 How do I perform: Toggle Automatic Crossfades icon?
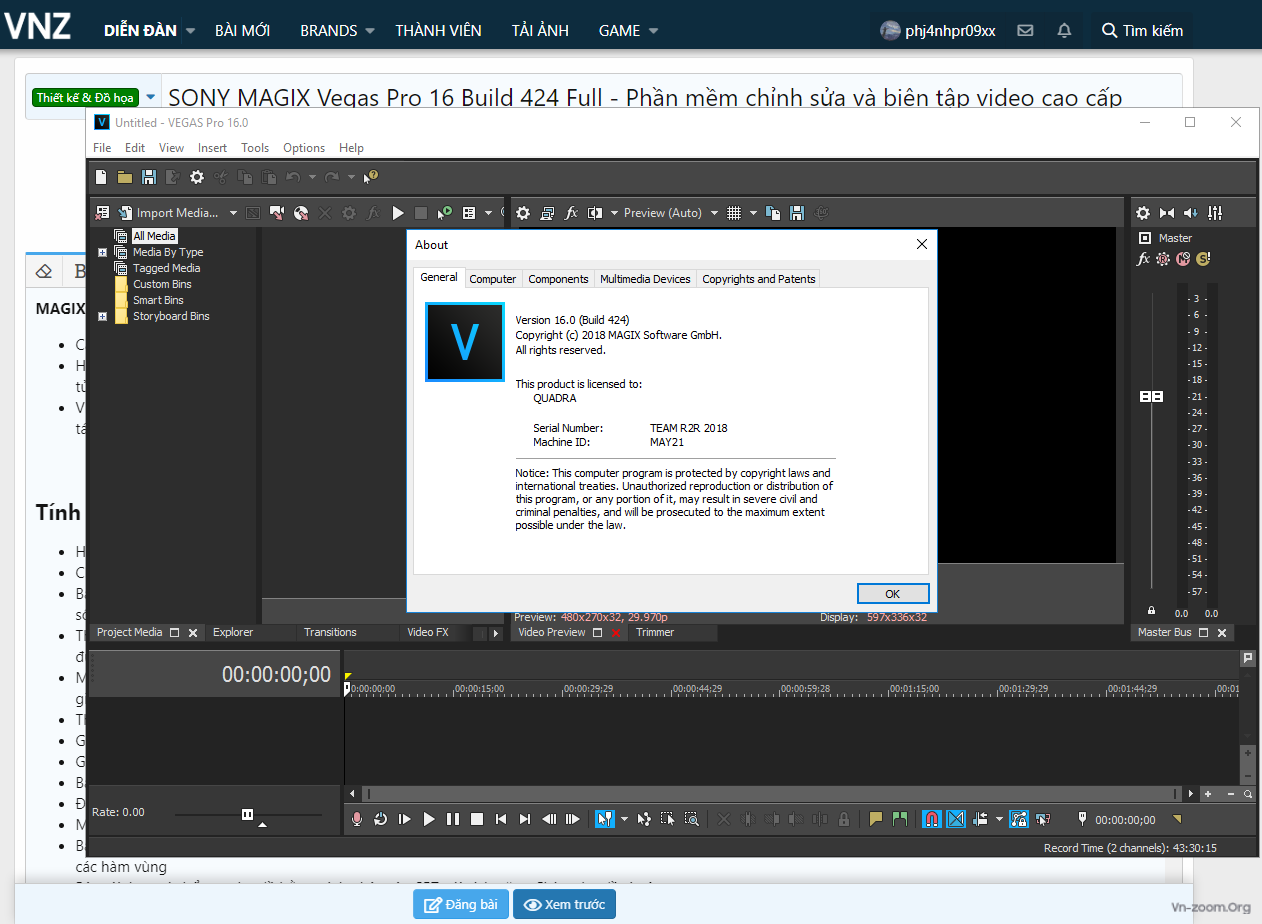[x=955, y=819]
